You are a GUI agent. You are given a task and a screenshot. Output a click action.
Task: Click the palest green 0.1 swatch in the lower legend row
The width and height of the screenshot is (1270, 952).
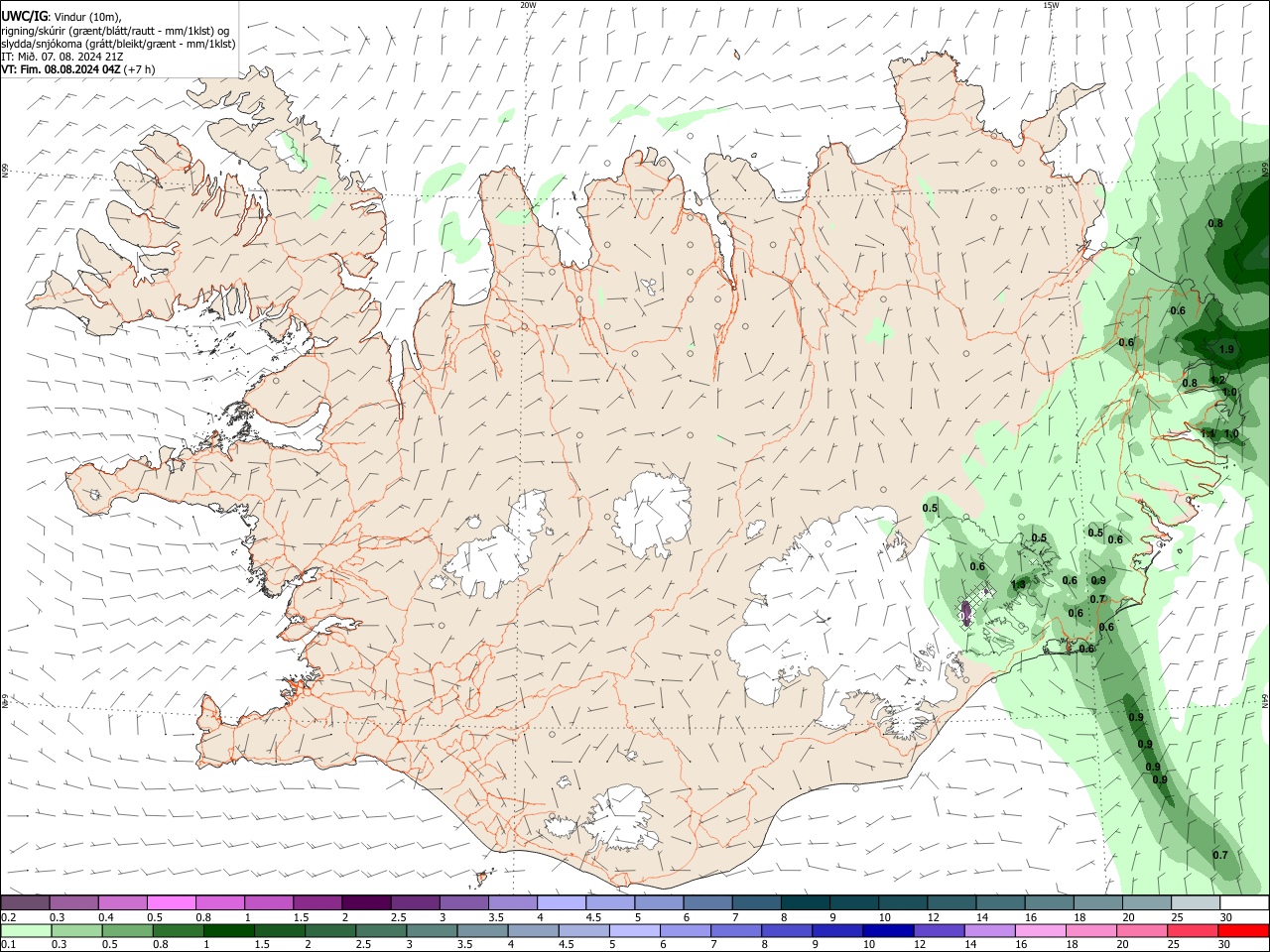[x=26, y=931]
